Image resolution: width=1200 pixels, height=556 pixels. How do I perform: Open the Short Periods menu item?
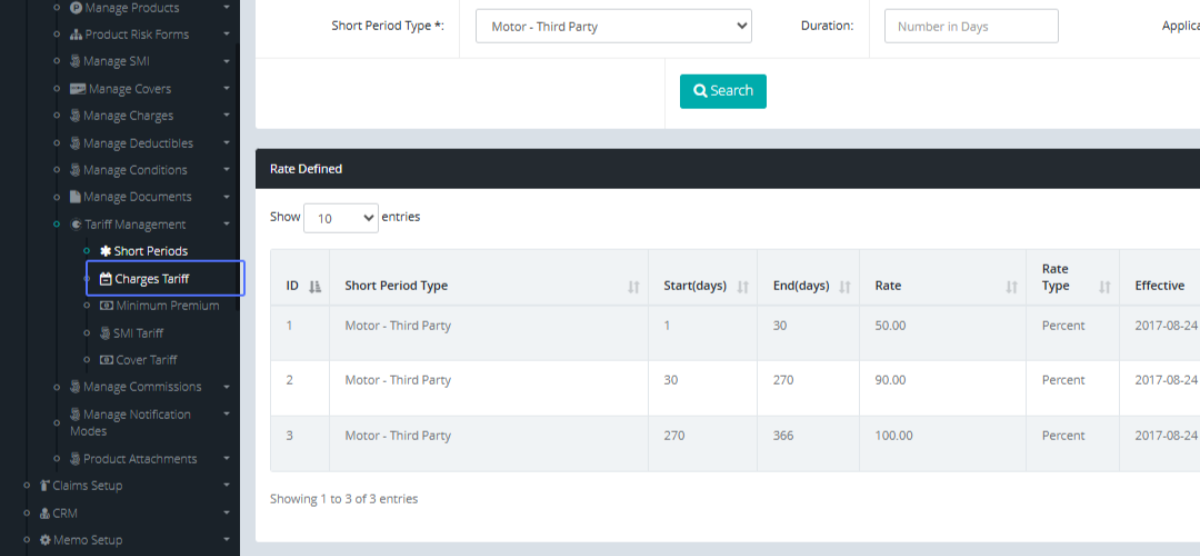[x=150, y=251]
